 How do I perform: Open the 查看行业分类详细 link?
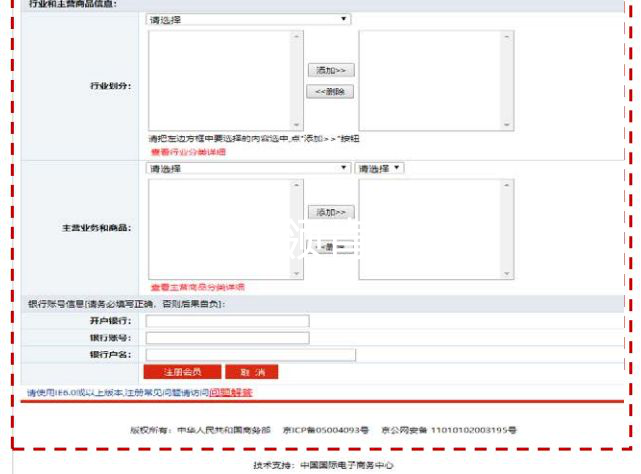(187, 151)
